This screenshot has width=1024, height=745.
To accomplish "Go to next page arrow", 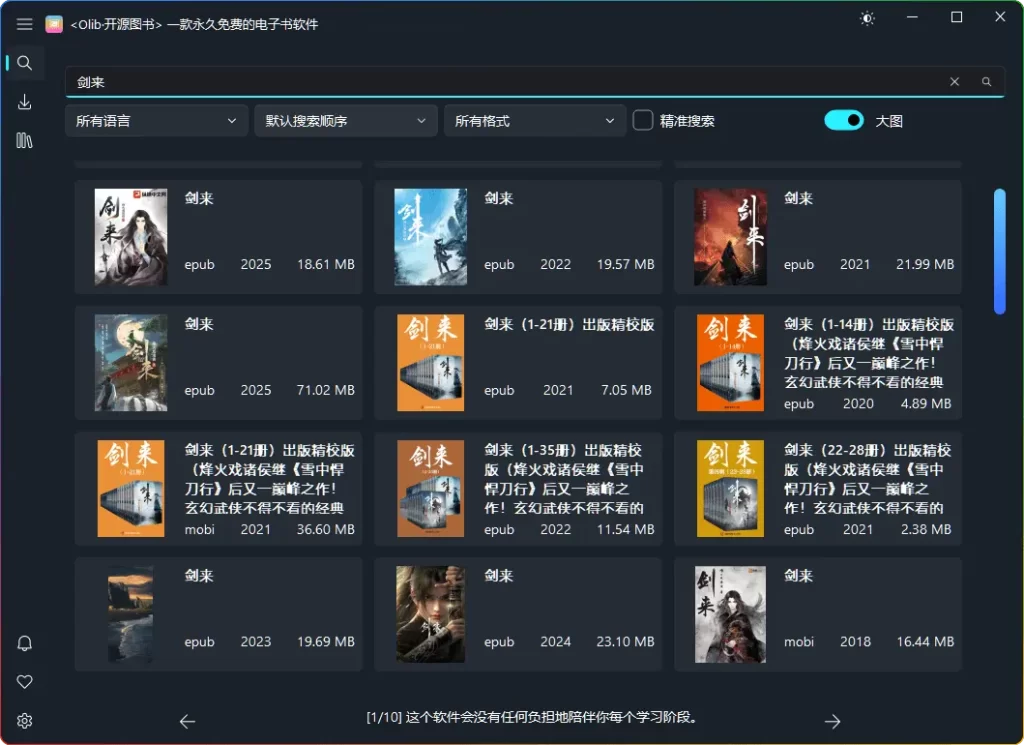I will (833, 721).
